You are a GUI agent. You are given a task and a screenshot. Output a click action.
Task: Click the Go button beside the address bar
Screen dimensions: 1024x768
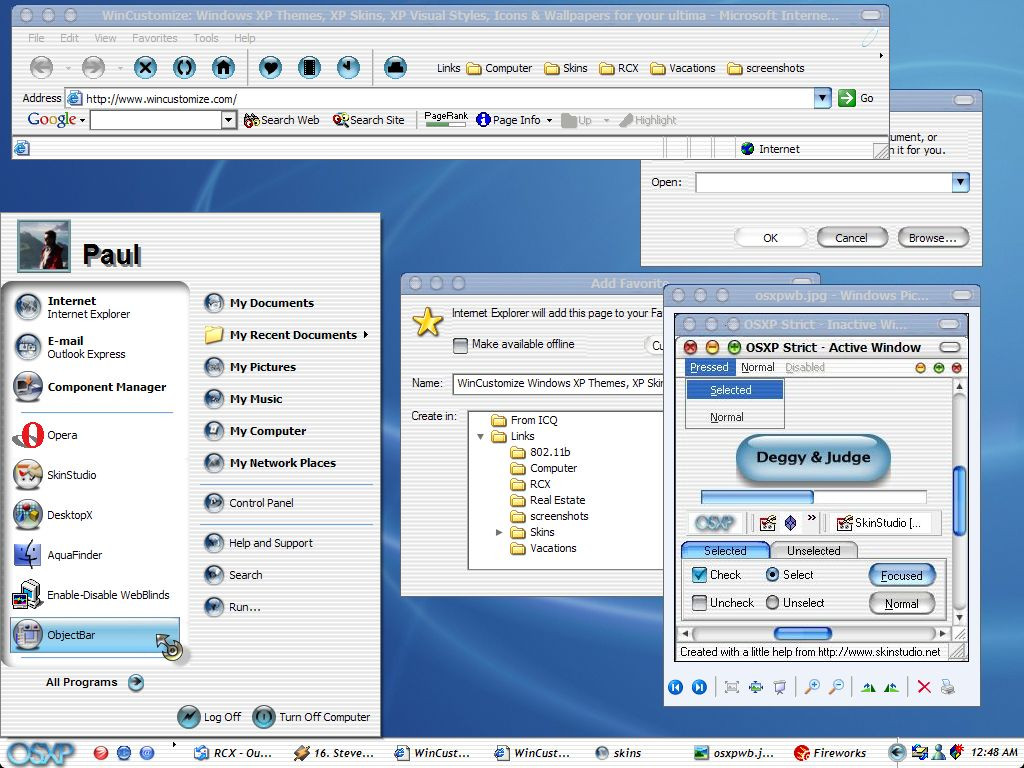856,98
